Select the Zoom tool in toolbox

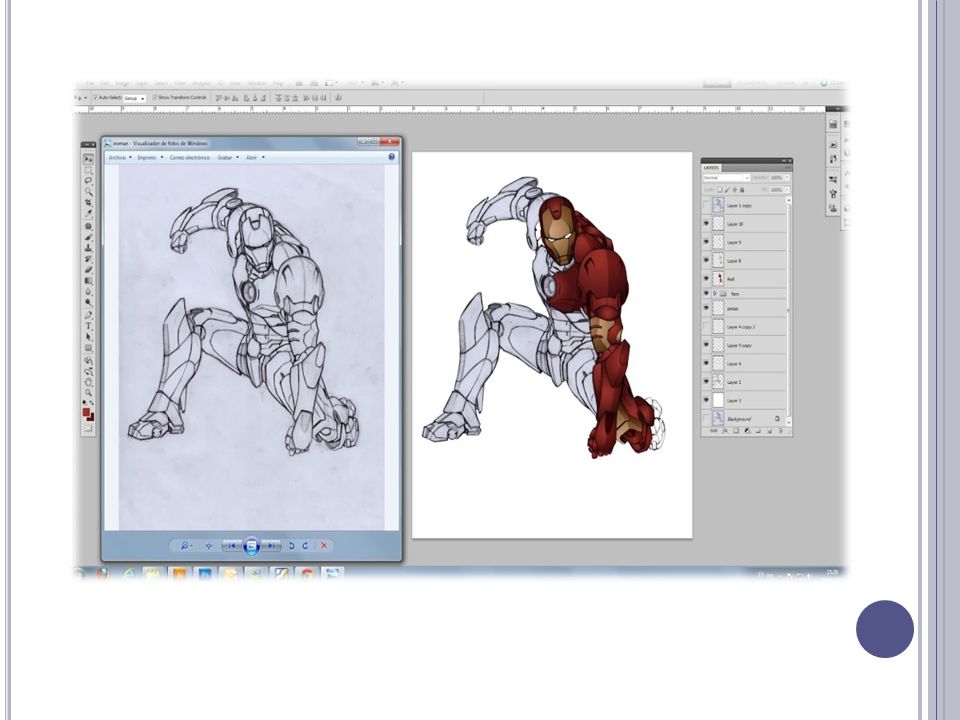88,392
